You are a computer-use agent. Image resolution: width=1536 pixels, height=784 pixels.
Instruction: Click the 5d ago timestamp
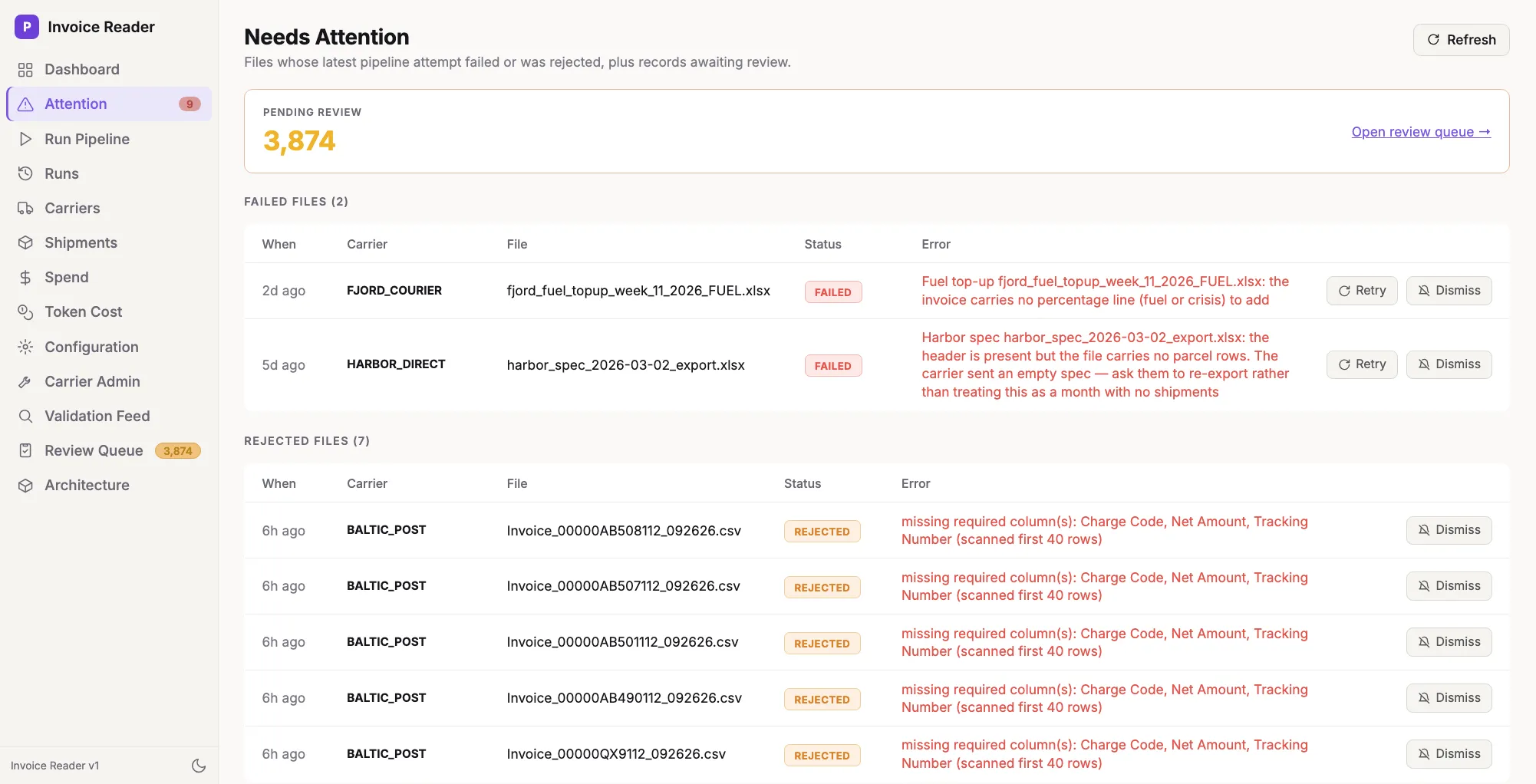(284, 365)
